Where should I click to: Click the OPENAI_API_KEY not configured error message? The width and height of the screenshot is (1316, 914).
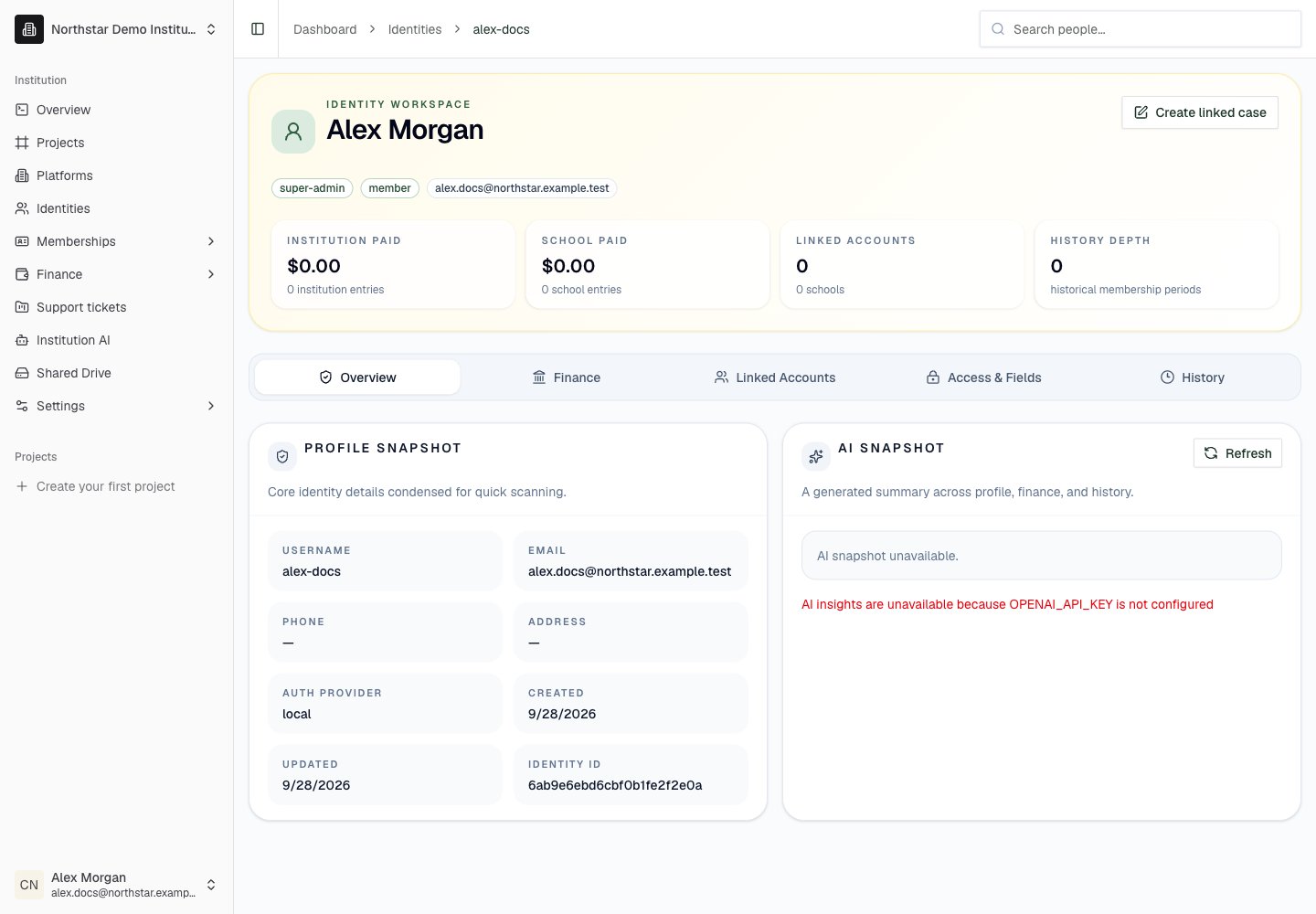pyautogui.click(x=1007, y=604)
